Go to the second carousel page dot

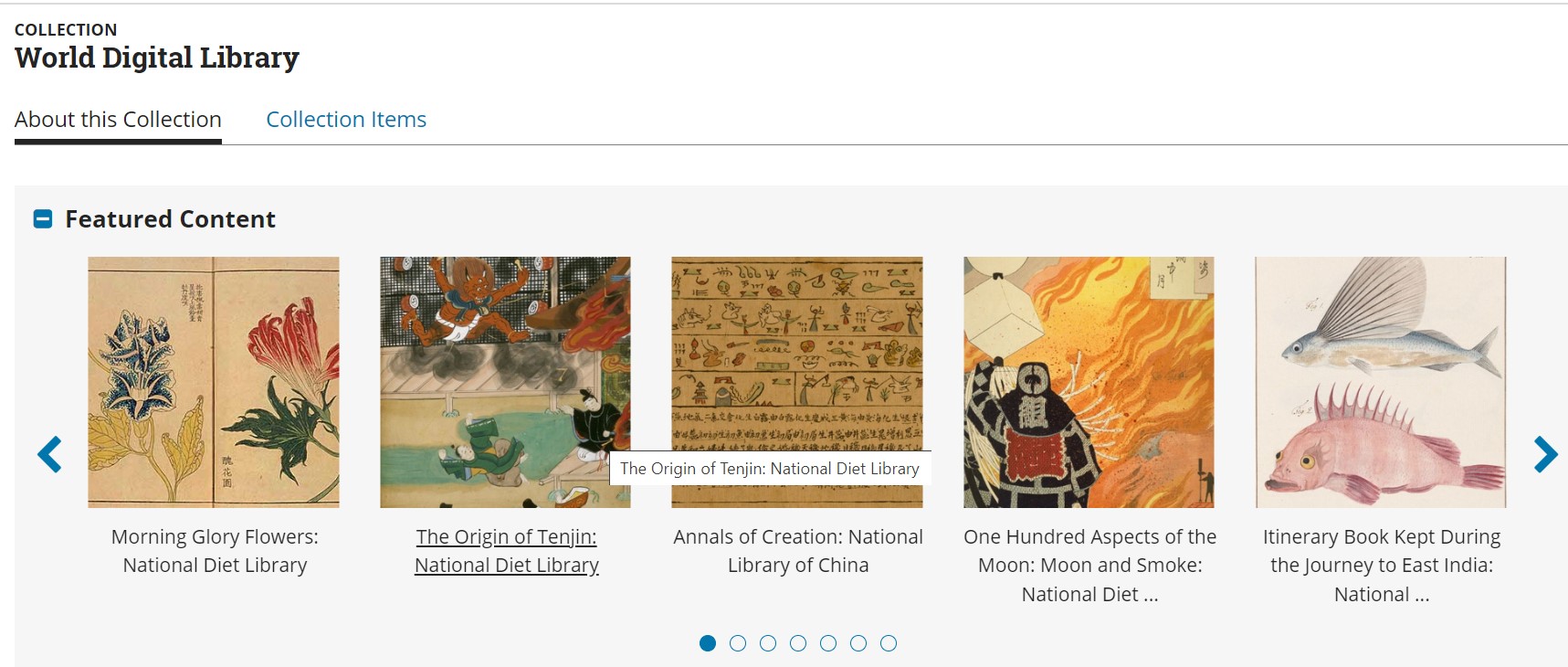738,643
